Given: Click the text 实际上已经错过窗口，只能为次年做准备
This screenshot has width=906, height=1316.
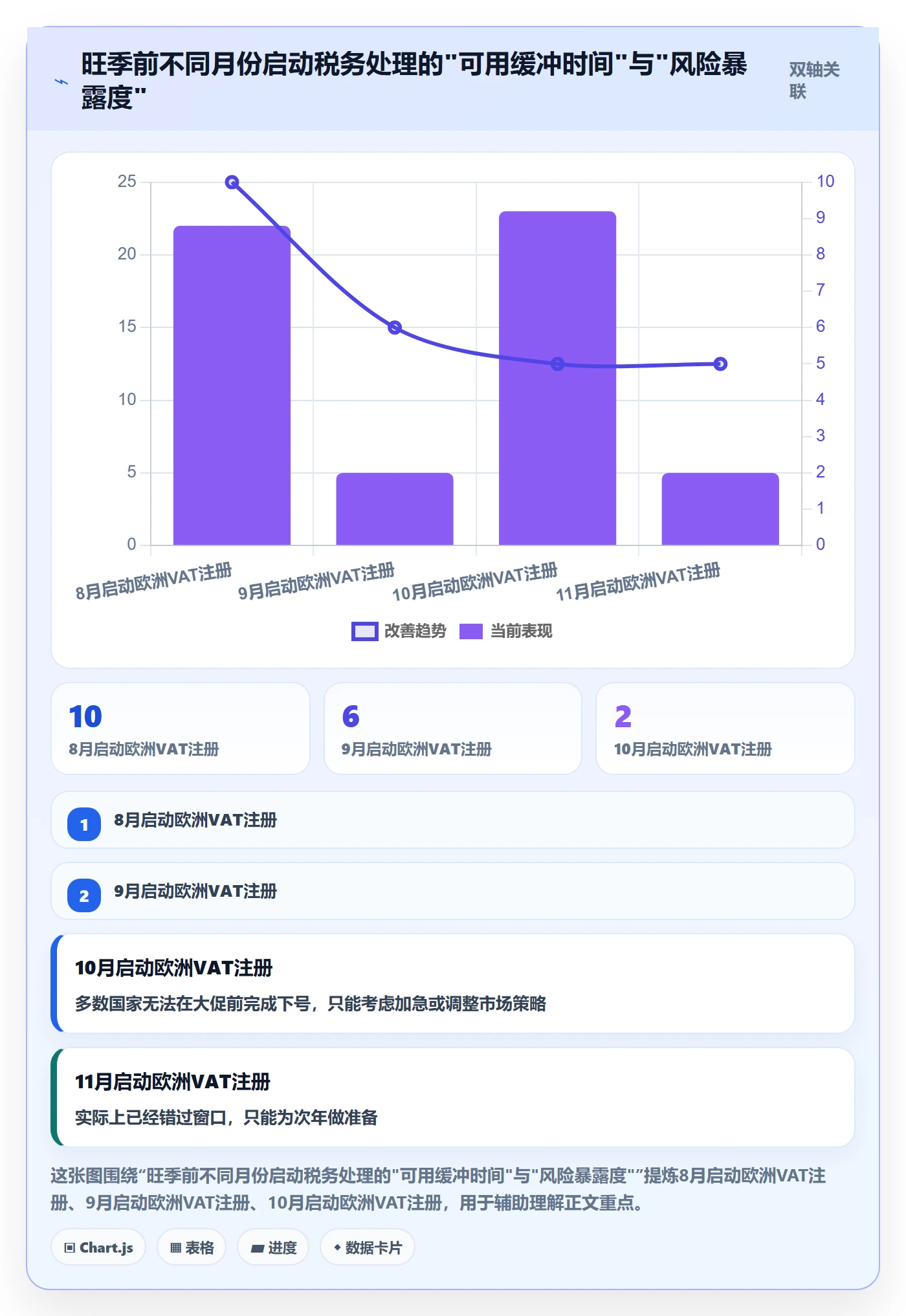Looking at the screenshot, I should [226, 1117].
